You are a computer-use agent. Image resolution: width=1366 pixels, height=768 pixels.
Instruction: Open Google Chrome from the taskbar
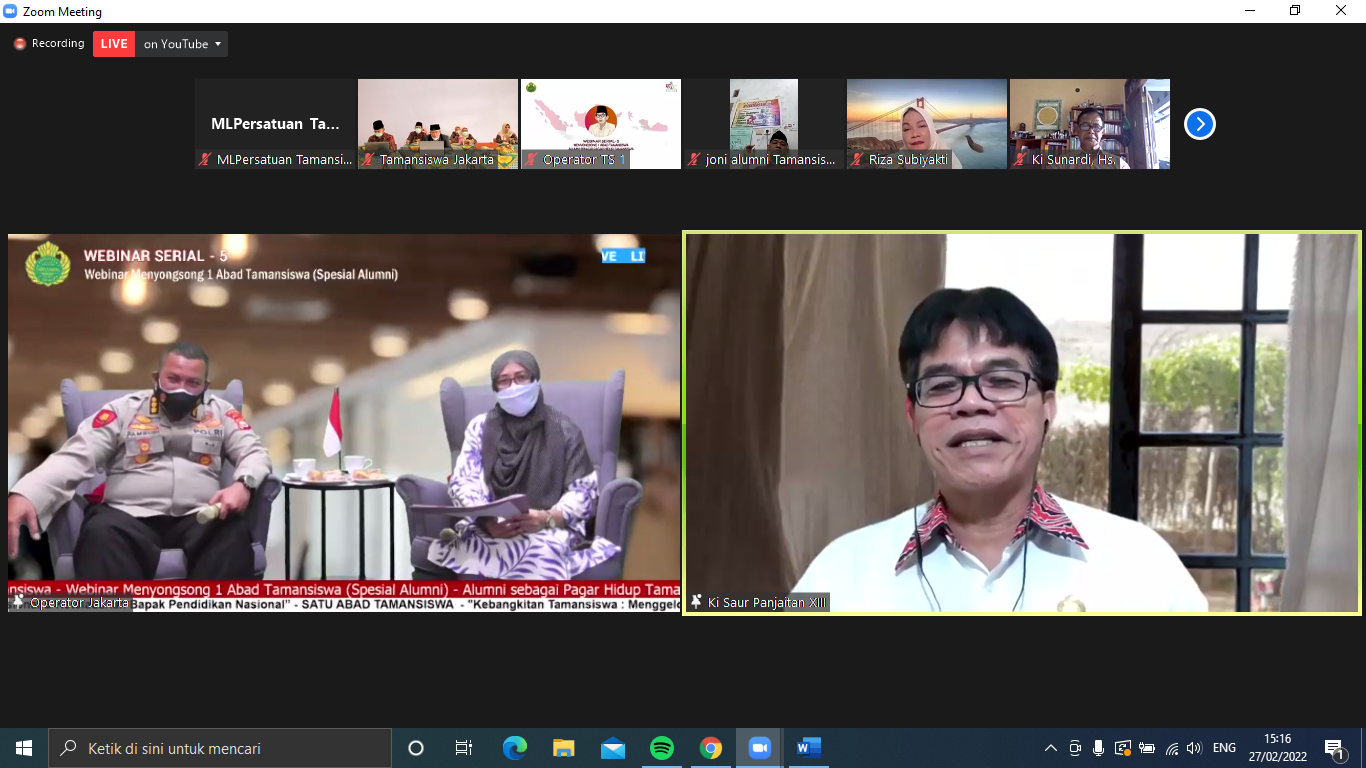pyautogui.click(x=711, y=748)
